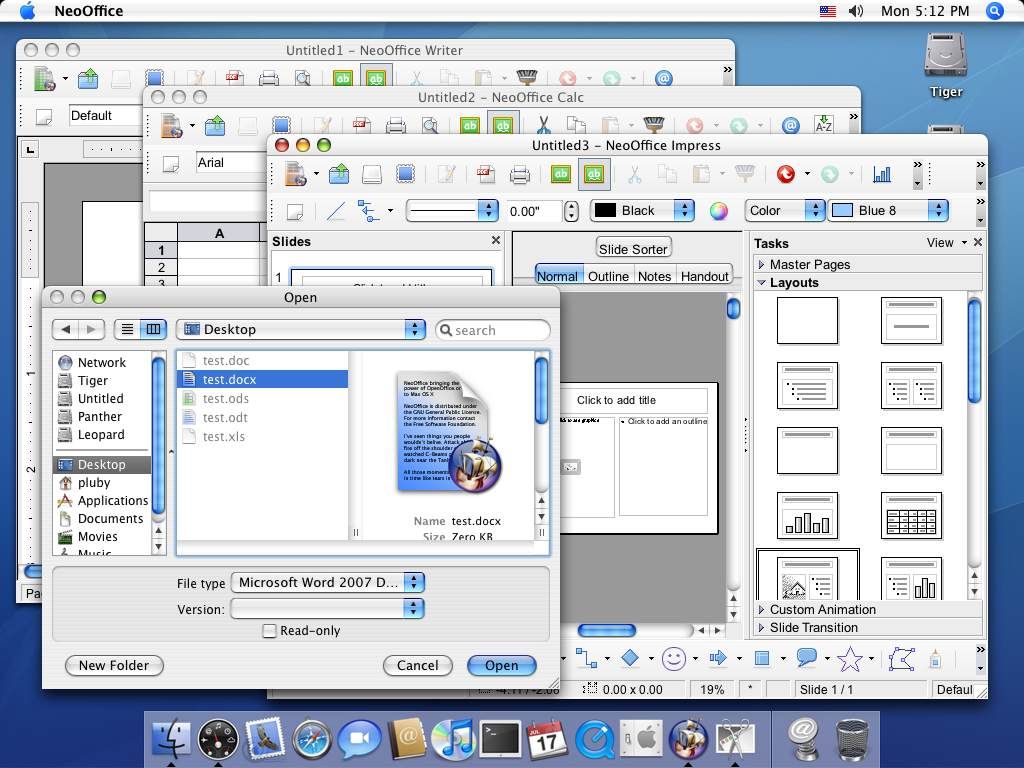Switch file browser to list view
1024x768 pixels.
pyautogui.click(x=127, y=329)
